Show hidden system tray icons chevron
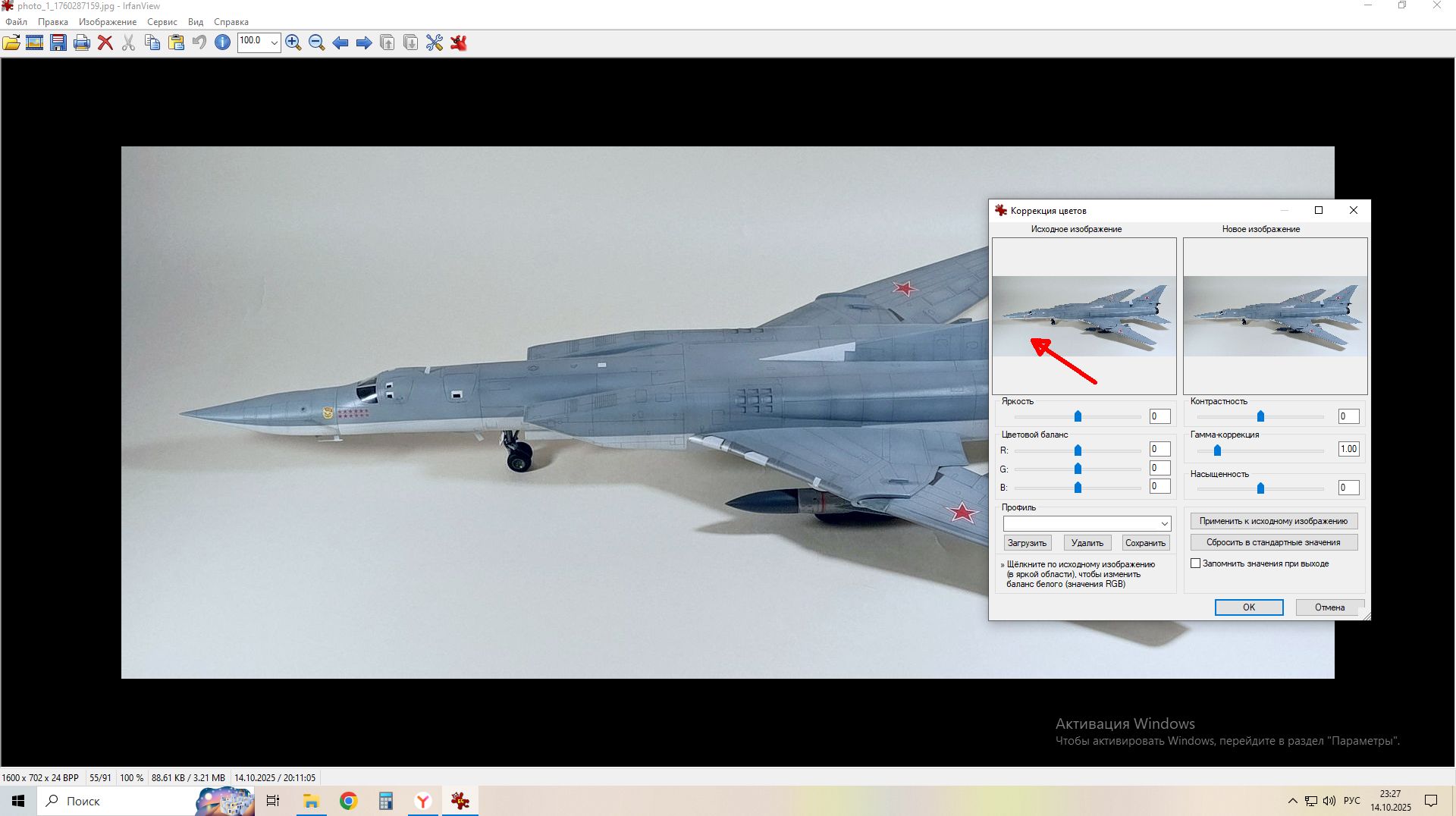The height and width of the screenshot is (816, 1456). pos(1292,801)
